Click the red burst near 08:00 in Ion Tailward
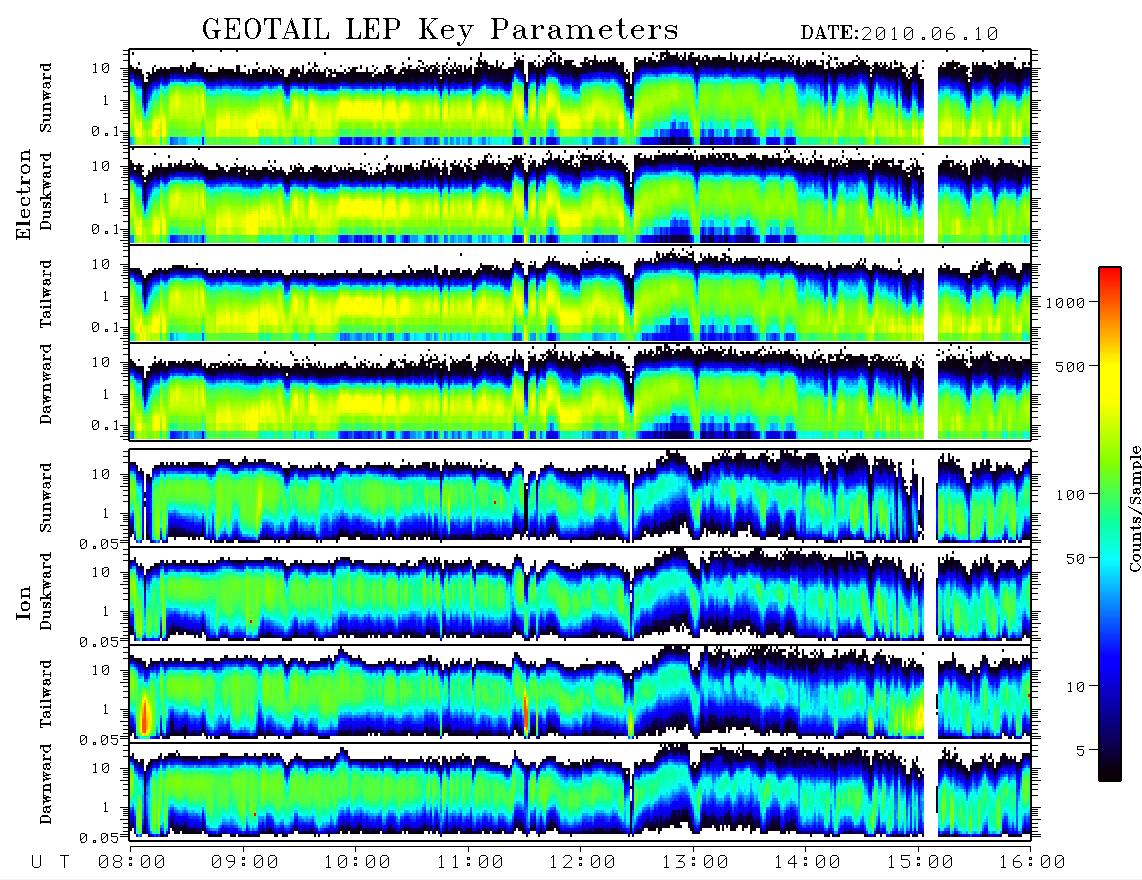 144,715
